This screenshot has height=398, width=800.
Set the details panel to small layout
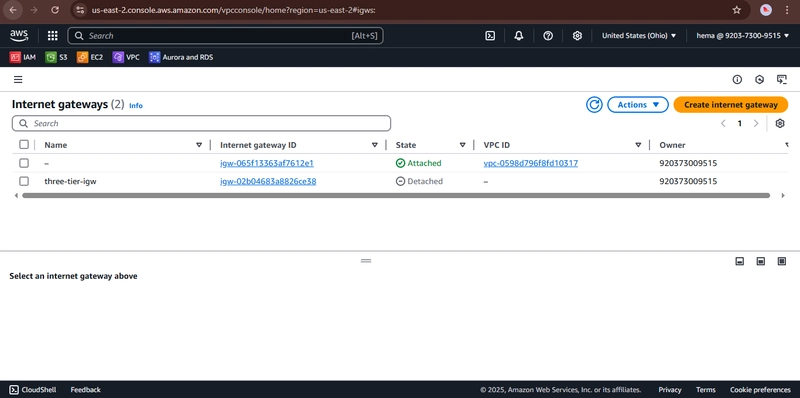click(x=739, y=261)
